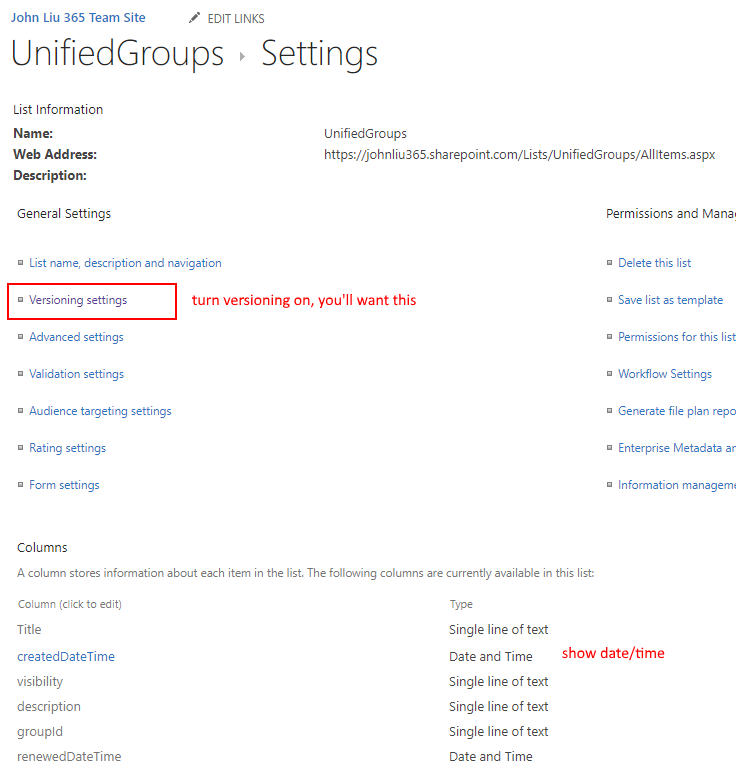Open Information management policy settings link
The width and height of the screenshot is (736, 772).
pos(676,485)
